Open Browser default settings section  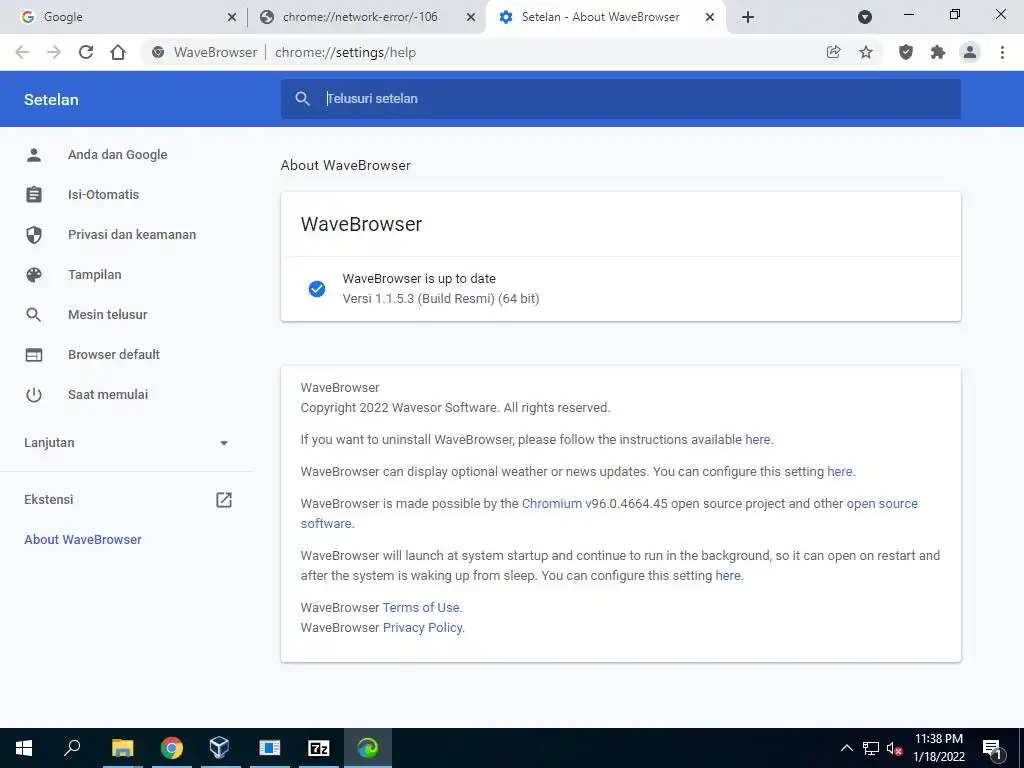click(114, 355)
